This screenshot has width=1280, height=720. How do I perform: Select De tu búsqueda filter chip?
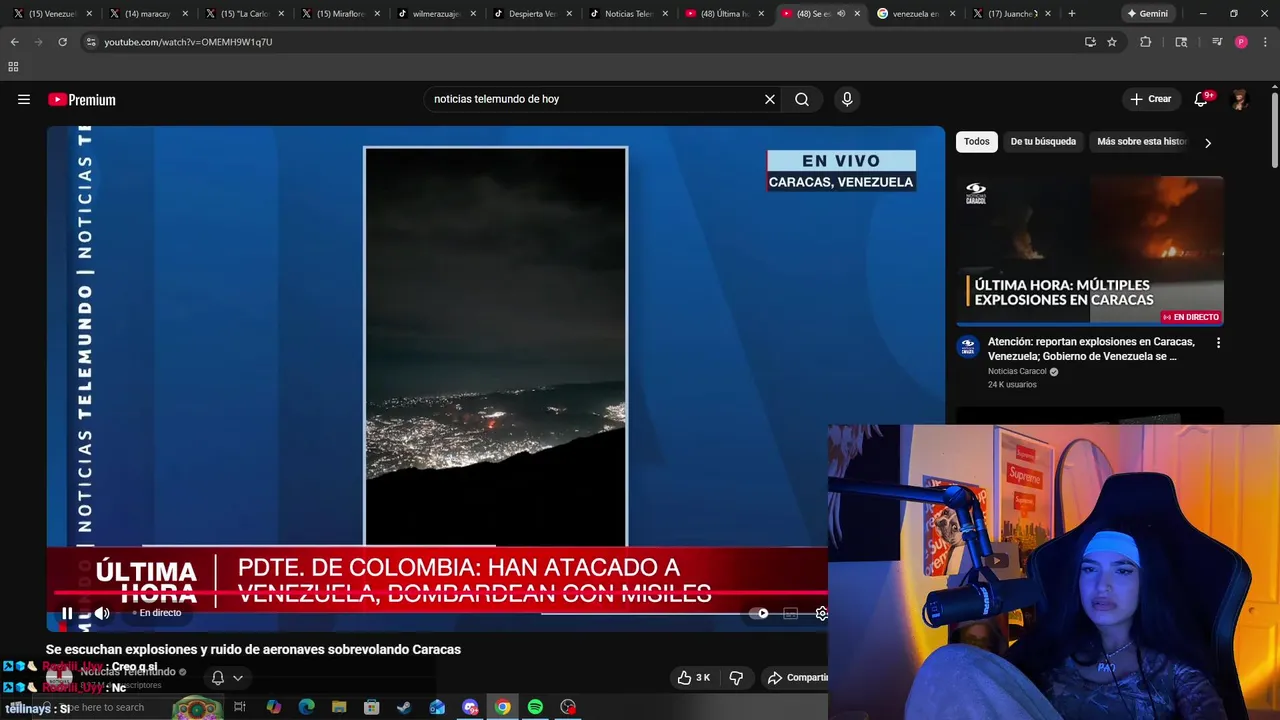1043,141
